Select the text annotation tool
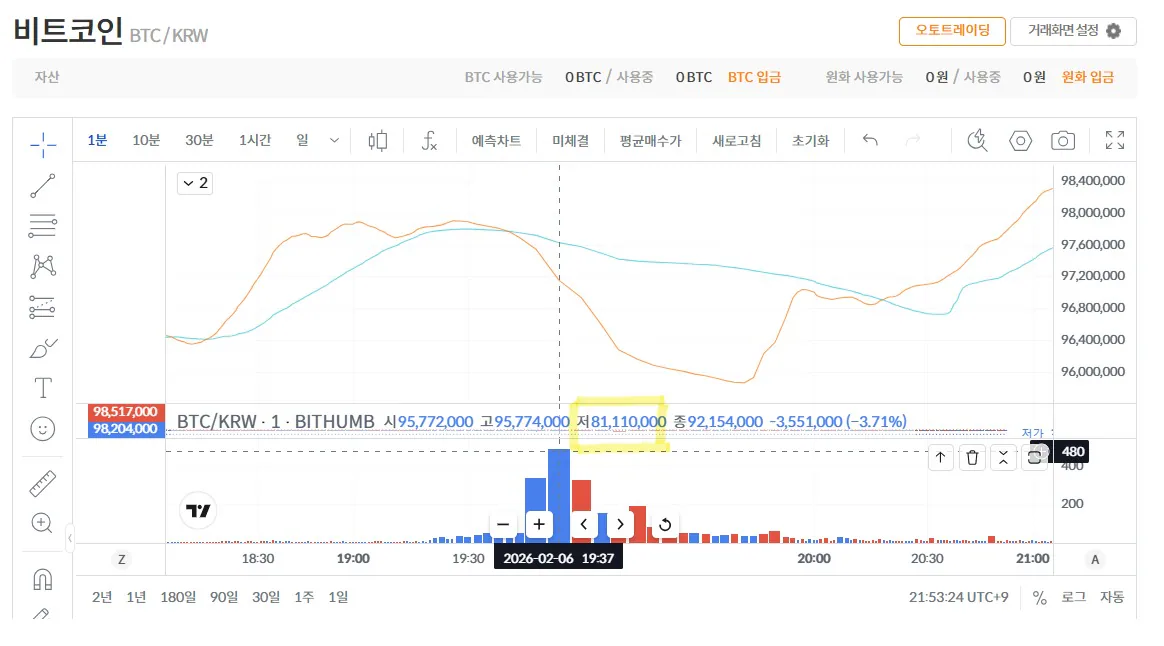The width and height of the screenshot is (1164, 646). tap(43, 388)
